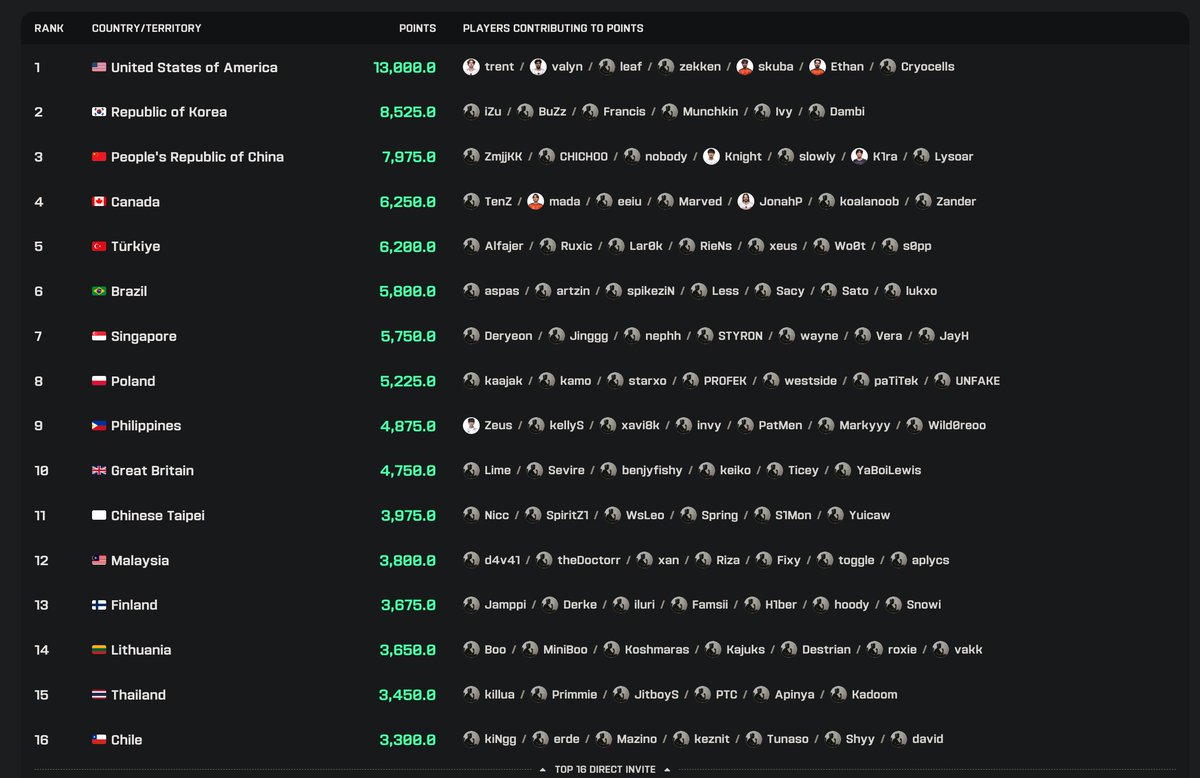Open player TenZ's profile link

[x=498, y=202]
